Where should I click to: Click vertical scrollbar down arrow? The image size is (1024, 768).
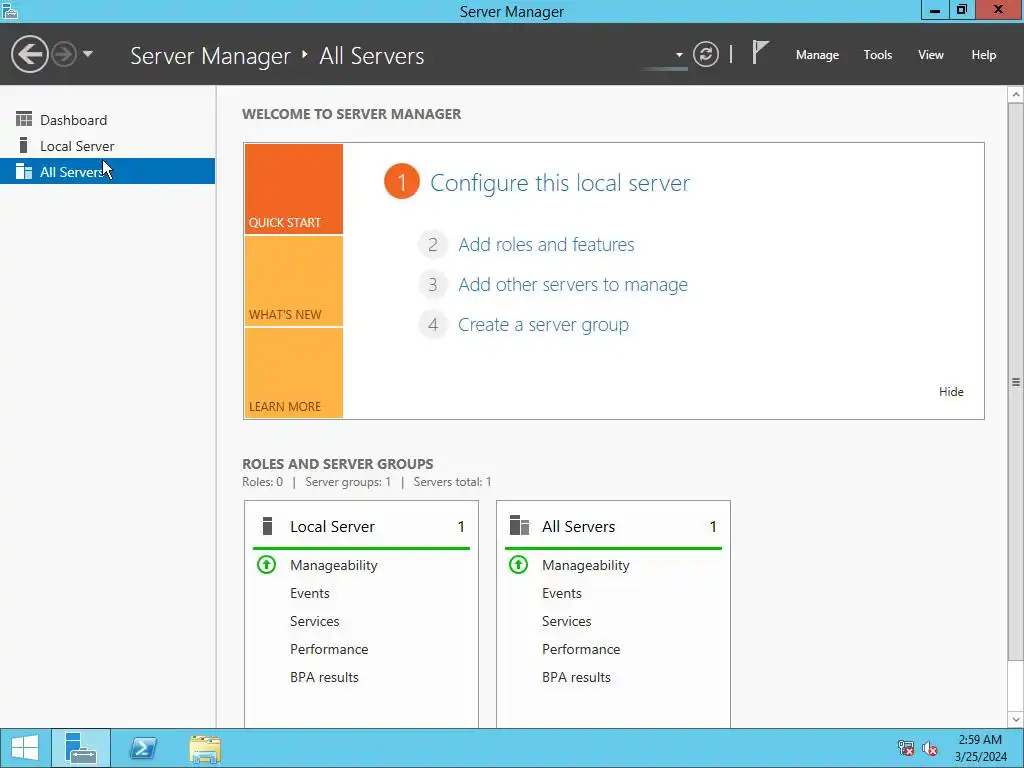pos(1016,720)
